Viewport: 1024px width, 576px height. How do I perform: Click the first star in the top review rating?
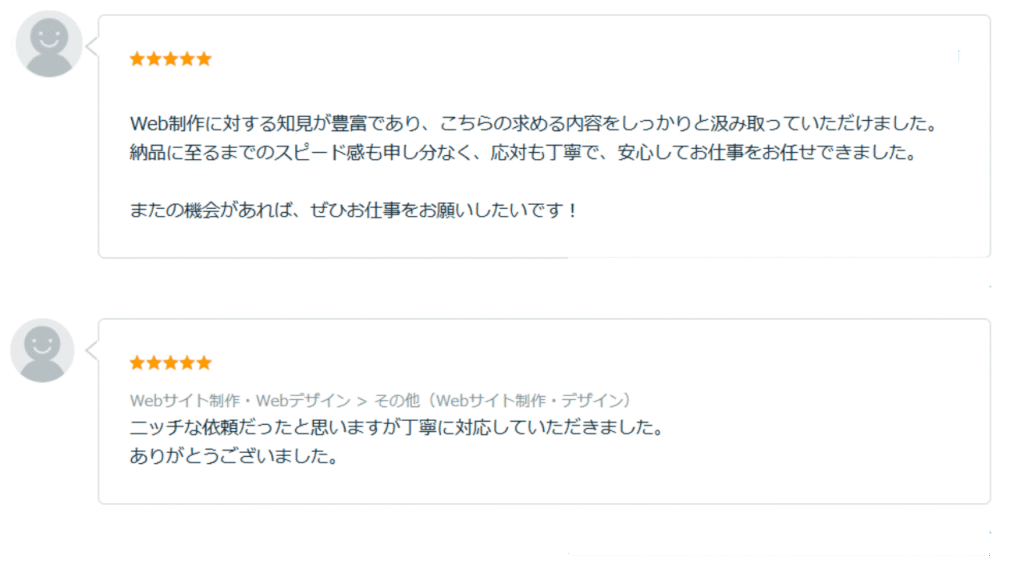(137, 59)
